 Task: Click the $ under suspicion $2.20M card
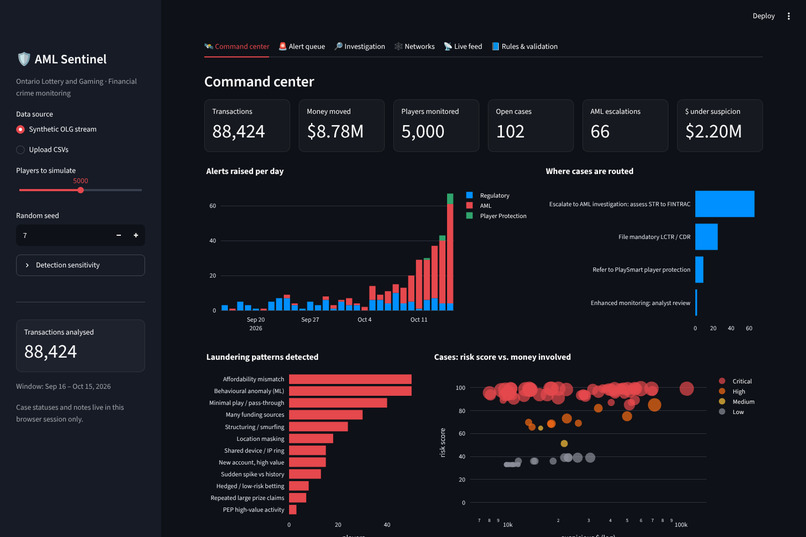tap(720, 125)
